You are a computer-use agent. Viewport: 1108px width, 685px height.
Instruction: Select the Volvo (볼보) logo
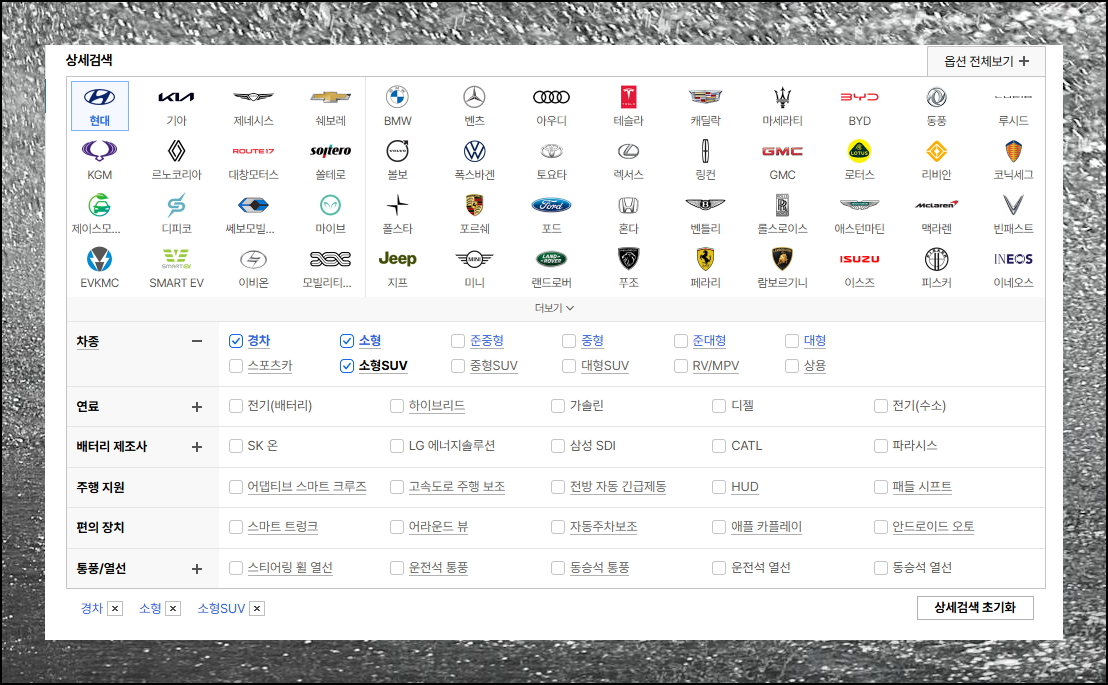[397, 151]
